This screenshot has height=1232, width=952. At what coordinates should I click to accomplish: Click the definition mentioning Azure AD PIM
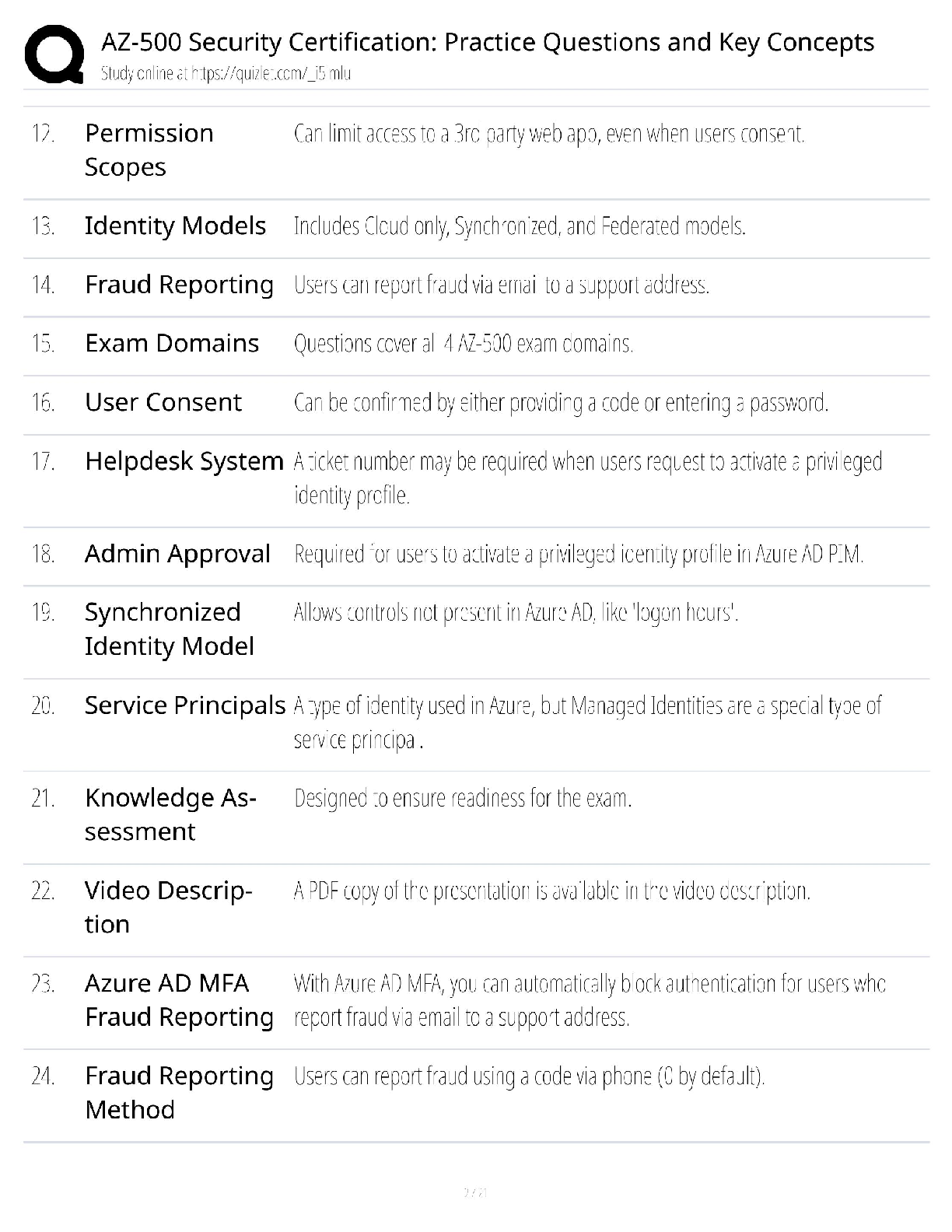pyautogui.click(x=579, y=554)
